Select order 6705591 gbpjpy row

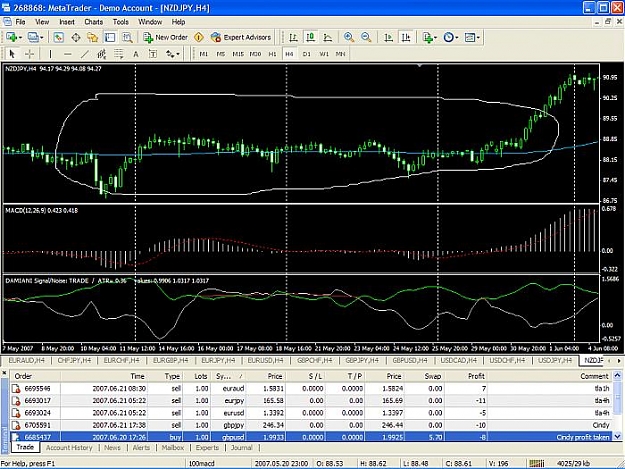[x=311, y=425]
